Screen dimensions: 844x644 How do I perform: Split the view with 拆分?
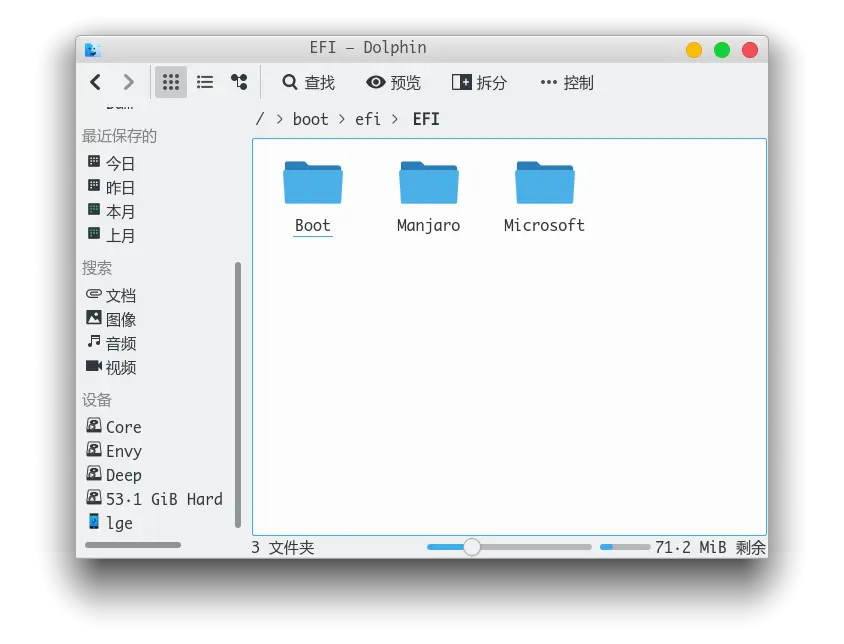tap(479, 83)
